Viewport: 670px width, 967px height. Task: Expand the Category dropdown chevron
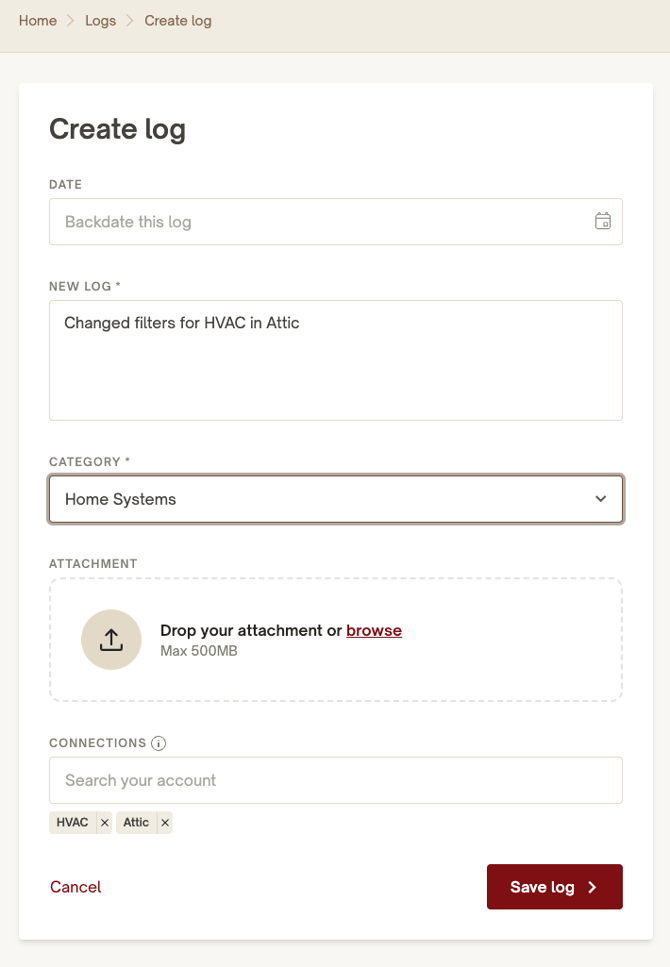[x=600, y=499]
